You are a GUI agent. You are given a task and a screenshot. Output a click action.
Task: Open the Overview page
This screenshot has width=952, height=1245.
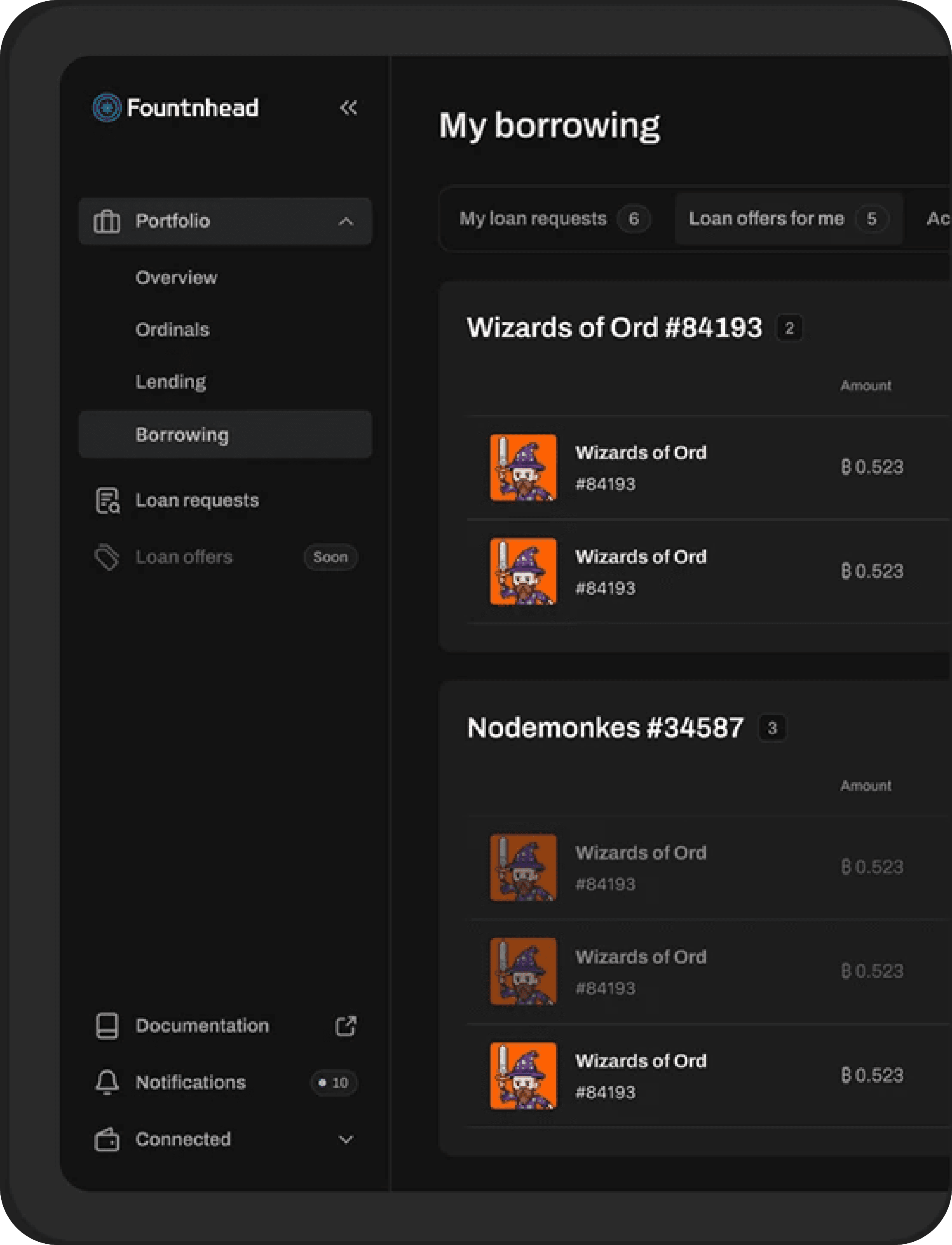click(176, 278)
